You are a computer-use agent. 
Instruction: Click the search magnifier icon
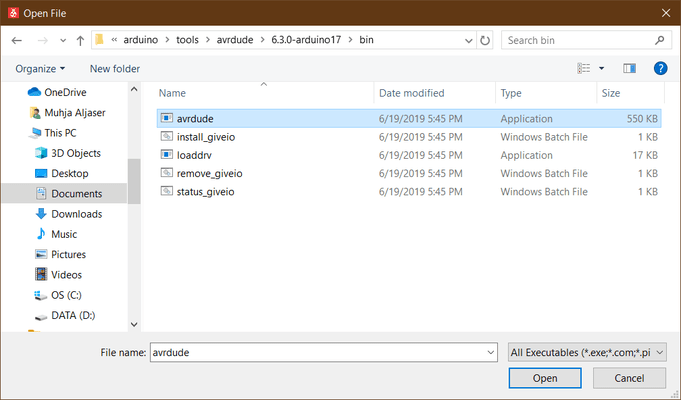point(660,40)
